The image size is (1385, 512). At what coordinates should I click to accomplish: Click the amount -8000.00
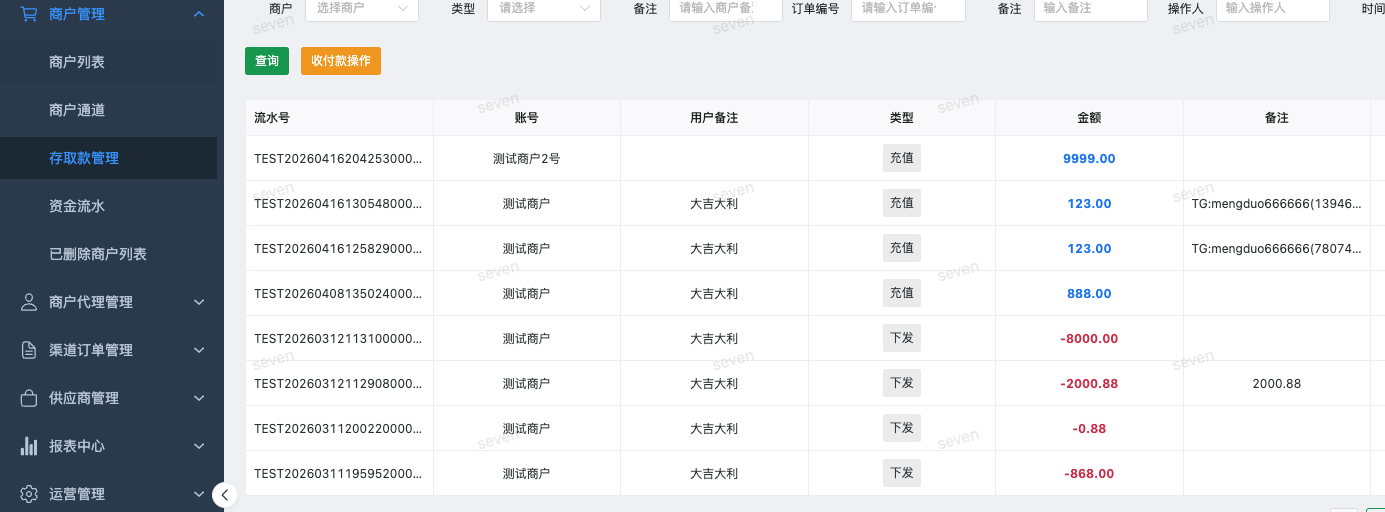pyautogui.click(x=1089, y=339)
